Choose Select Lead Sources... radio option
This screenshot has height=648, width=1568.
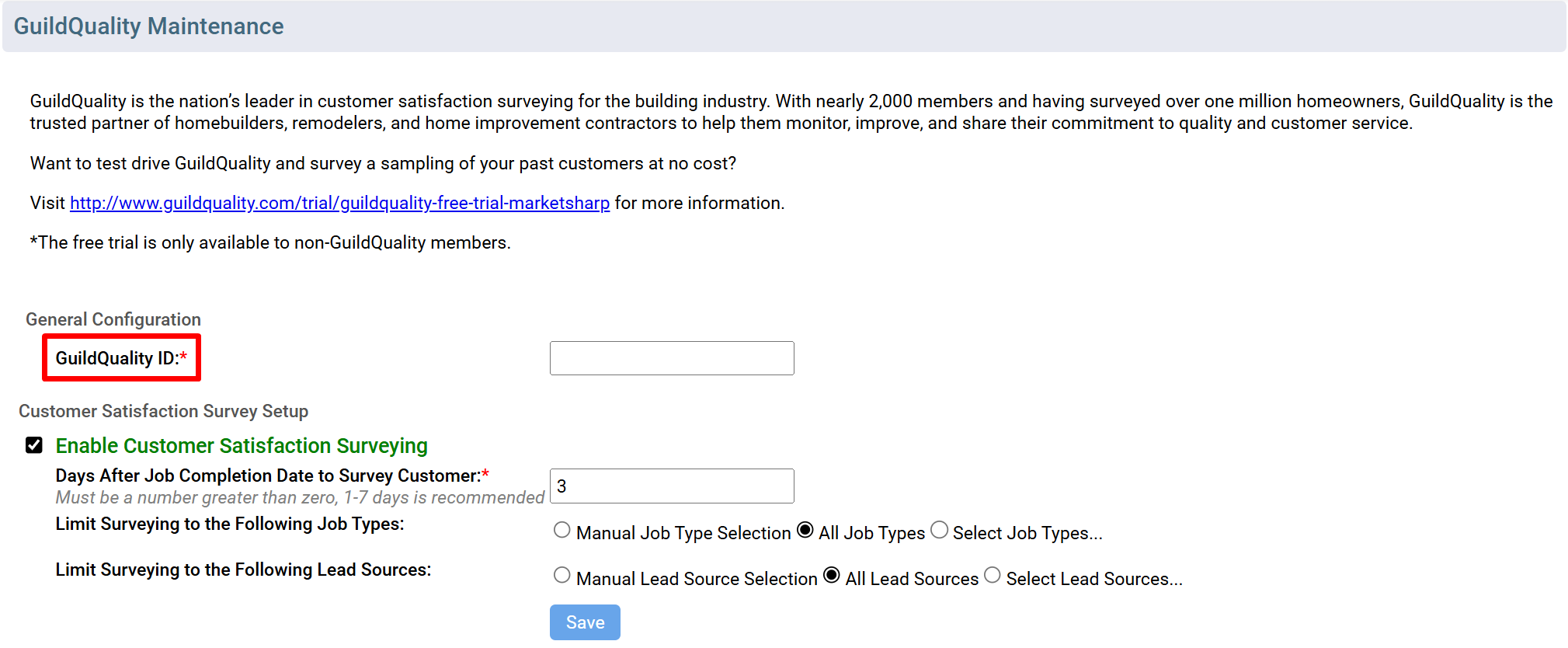pyautogui.click(x=993, y=576)
